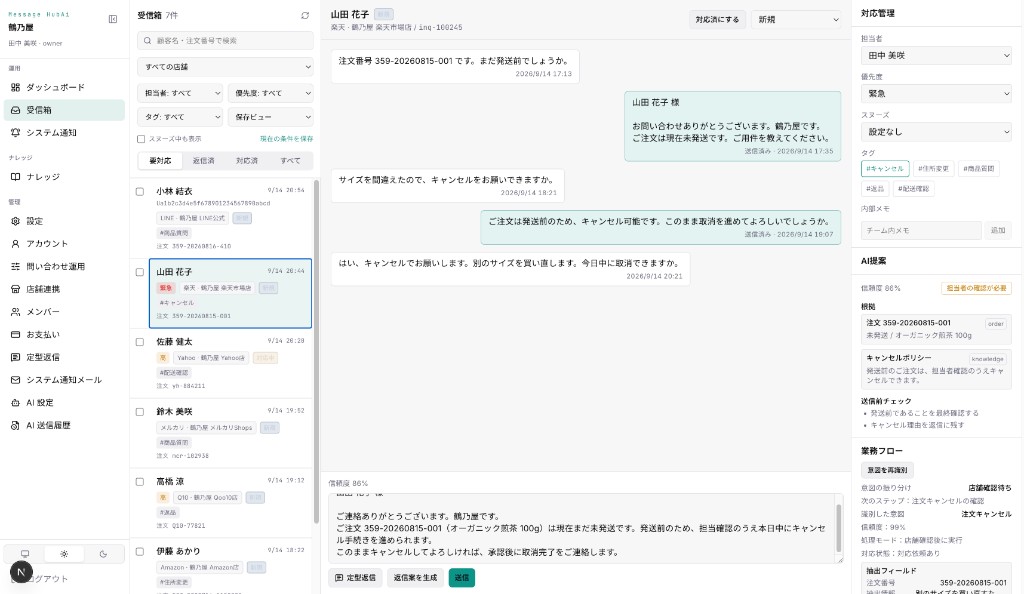Viewport: 1024px width, 594px height.
Task: Switch to the 要対応 tab
Action: 160,161
